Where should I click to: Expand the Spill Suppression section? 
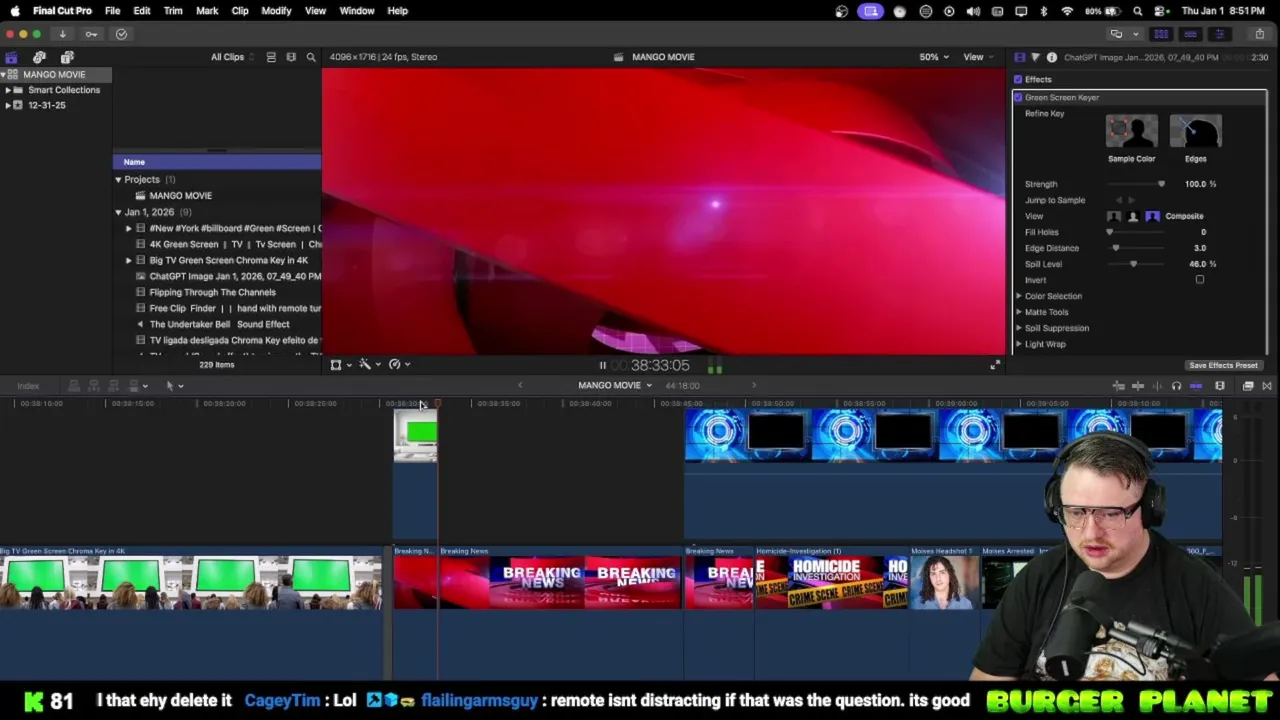pos(1019,328)
